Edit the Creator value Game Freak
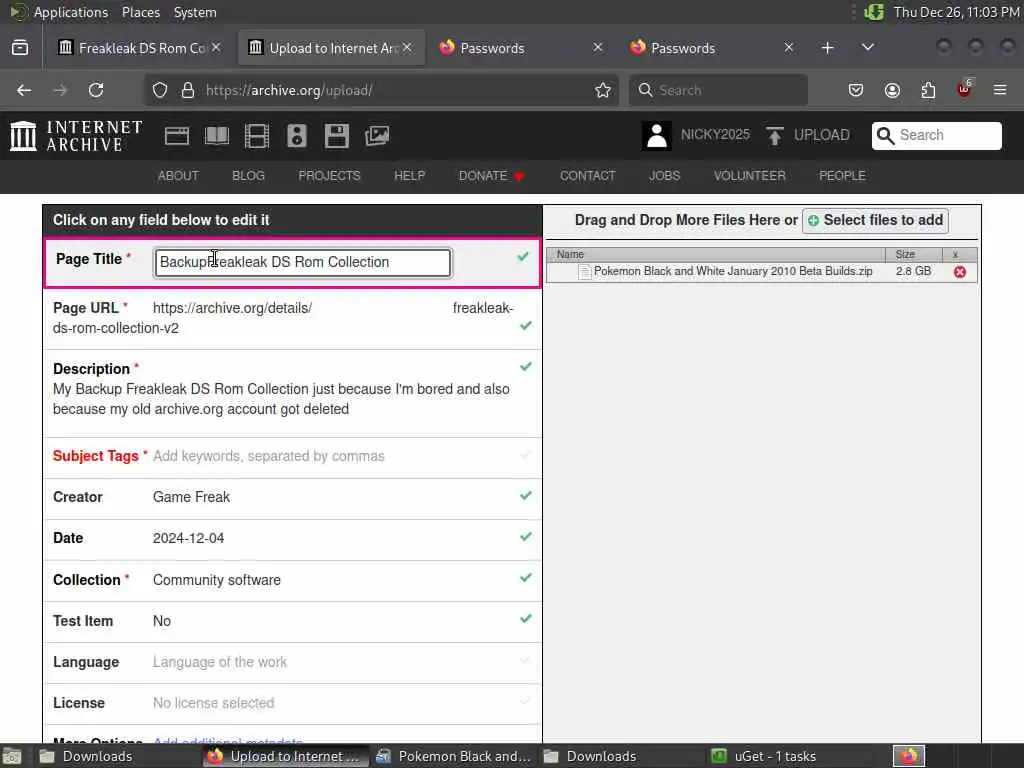Screen dimensions: 1024x768 click(191, 497)
